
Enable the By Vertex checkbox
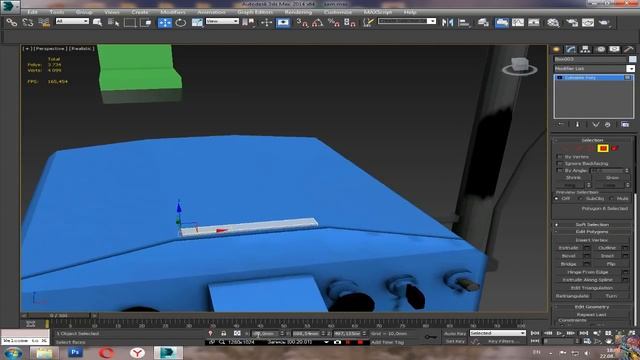point(560,157)
